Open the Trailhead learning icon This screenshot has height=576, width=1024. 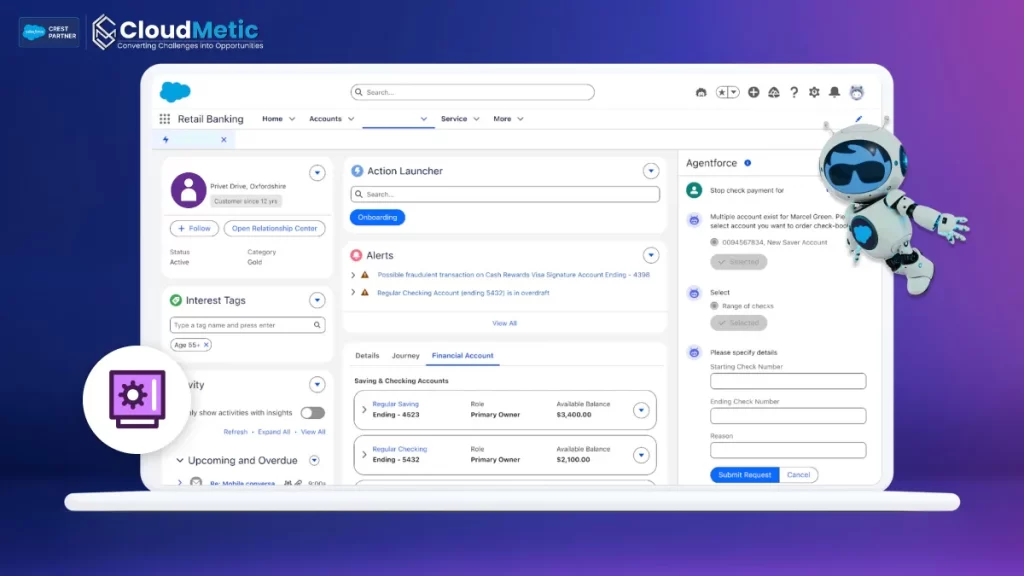click(x=773, y=92)
